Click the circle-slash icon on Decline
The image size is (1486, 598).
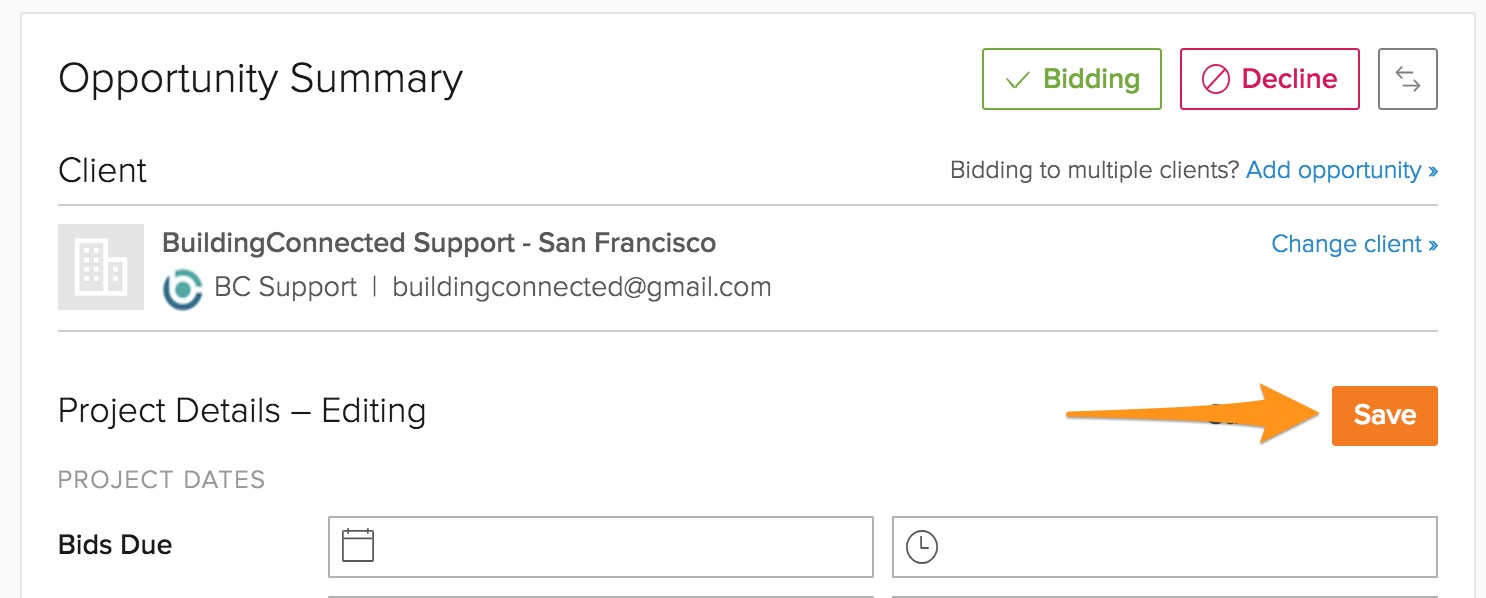tap(1215, 80)
